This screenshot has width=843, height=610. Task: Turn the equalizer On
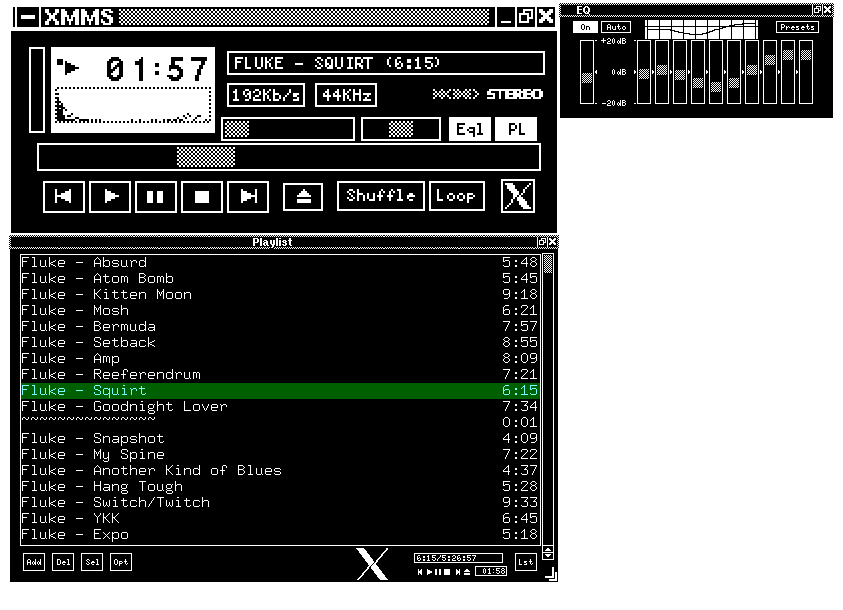pyautogui.click(x=586, y=27)
